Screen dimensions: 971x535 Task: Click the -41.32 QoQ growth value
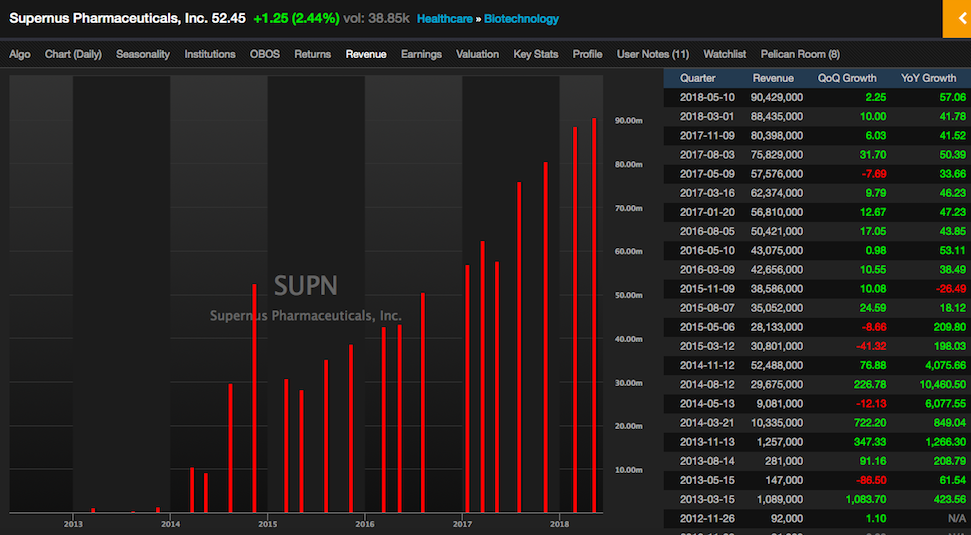tap(870, 347)
